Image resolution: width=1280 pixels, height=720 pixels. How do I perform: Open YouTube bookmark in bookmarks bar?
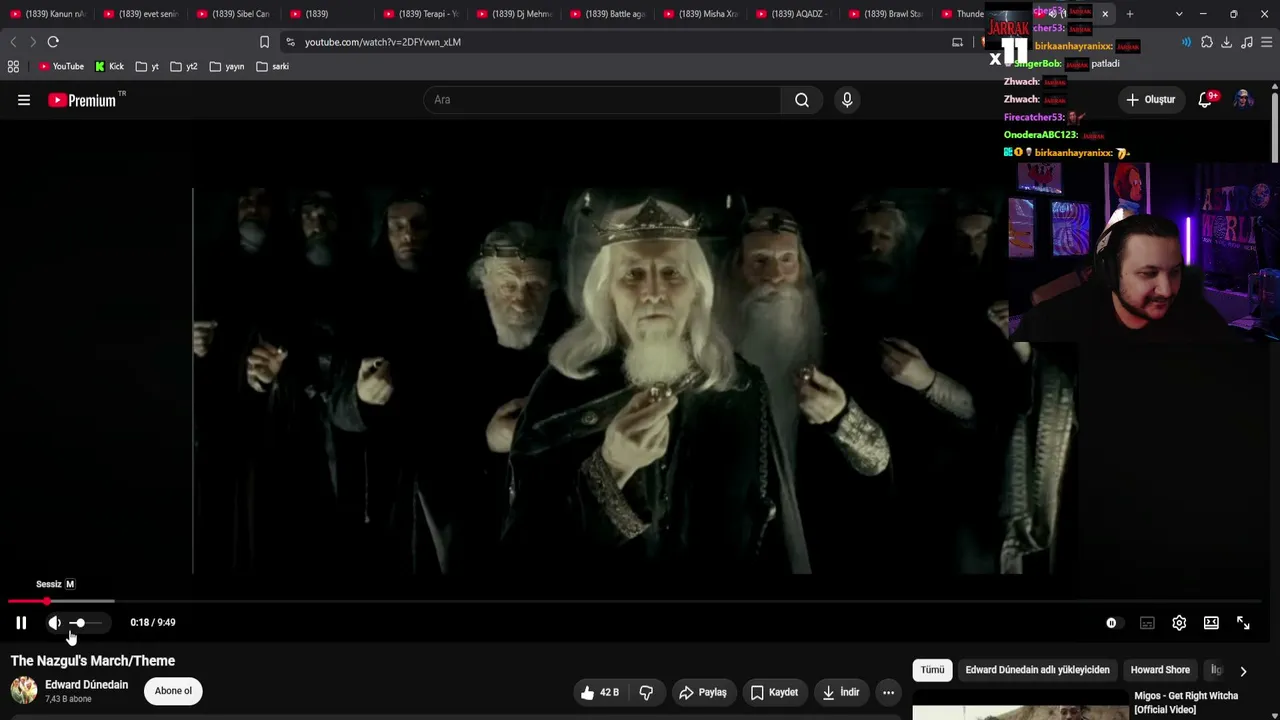[61, 67]
